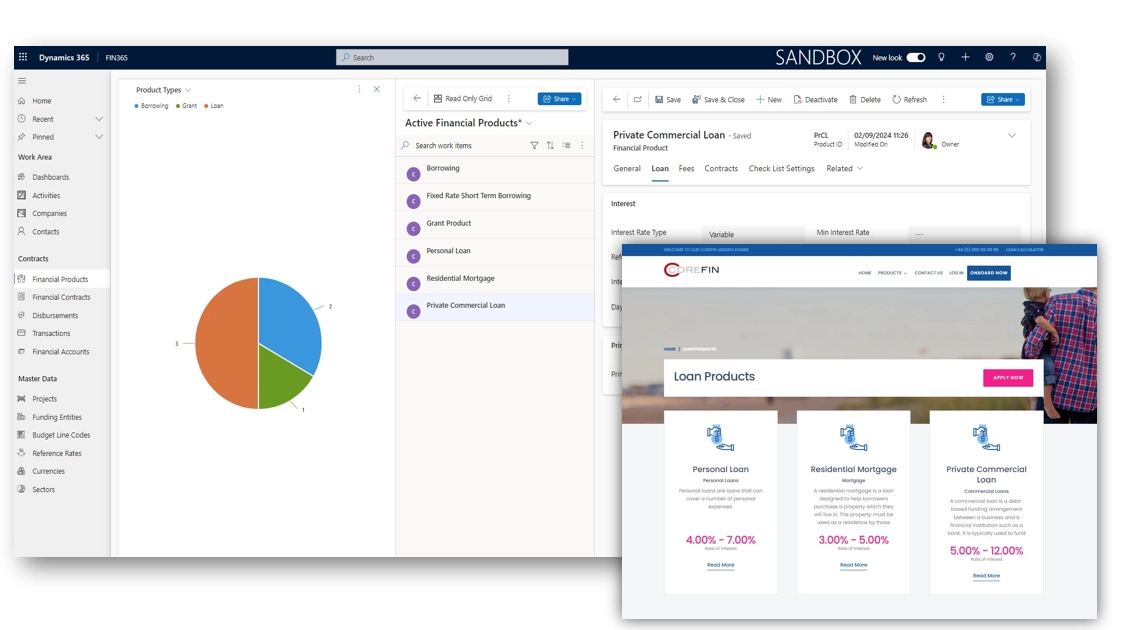The width and height of the screenshot is (1128, 630).
Task: Deactivate the Private Commercial Loan
Action: 815,99
